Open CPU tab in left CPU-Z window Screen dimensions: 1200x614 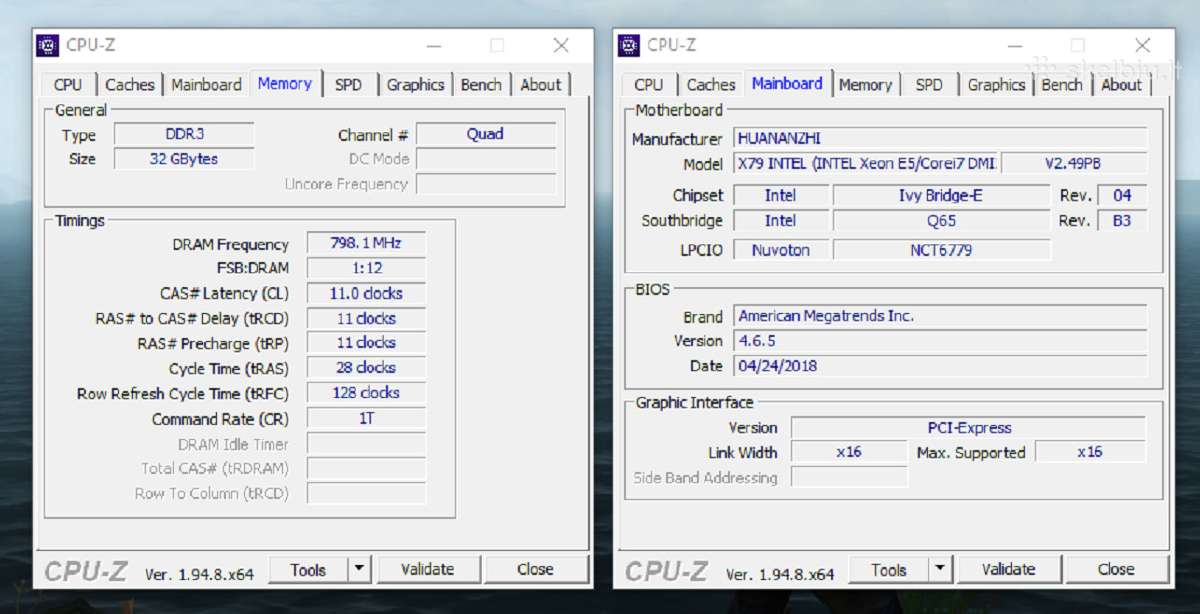68,85
